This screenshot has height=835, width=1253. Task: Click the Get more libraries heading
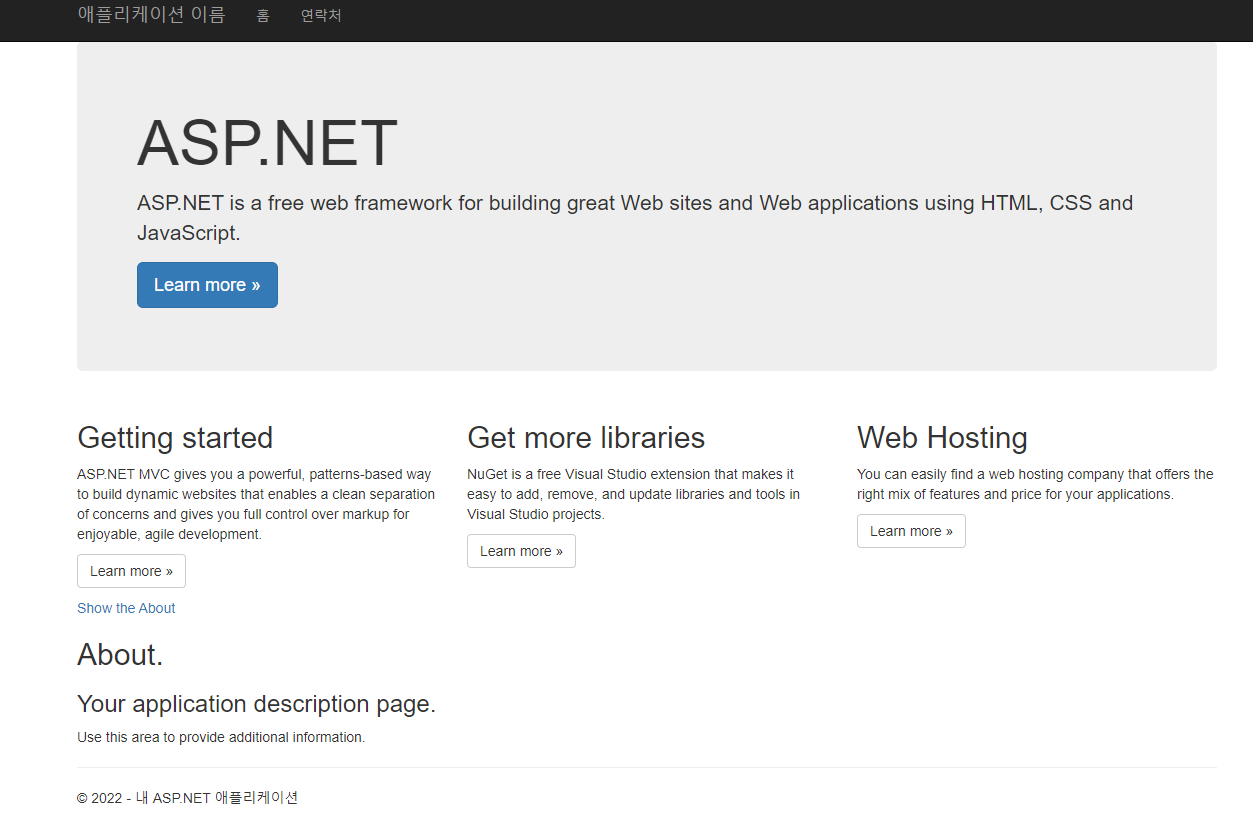pos(586,438)
